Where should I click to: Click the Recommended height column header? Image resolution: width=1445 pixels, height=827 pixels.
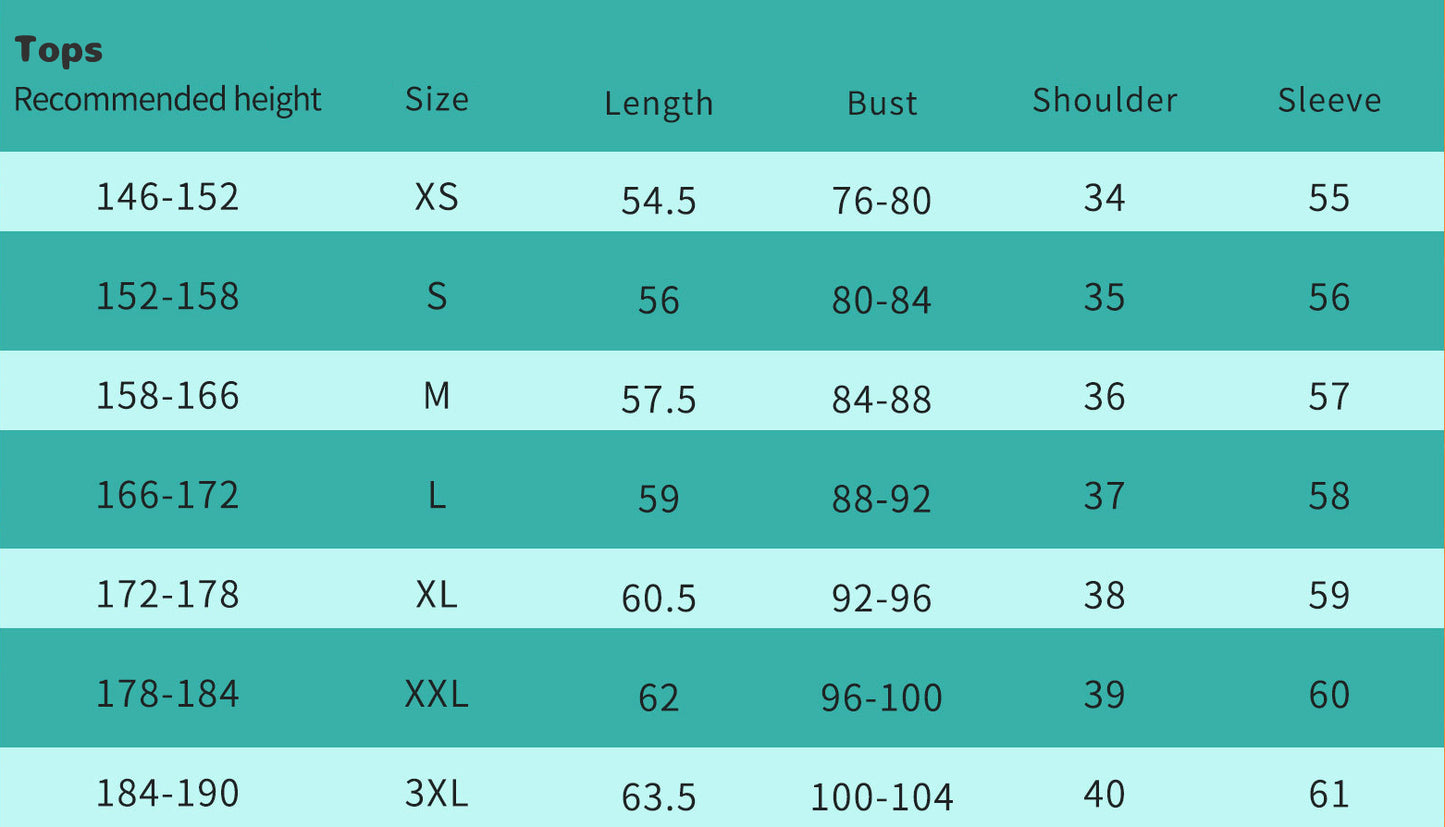(167, 99)
